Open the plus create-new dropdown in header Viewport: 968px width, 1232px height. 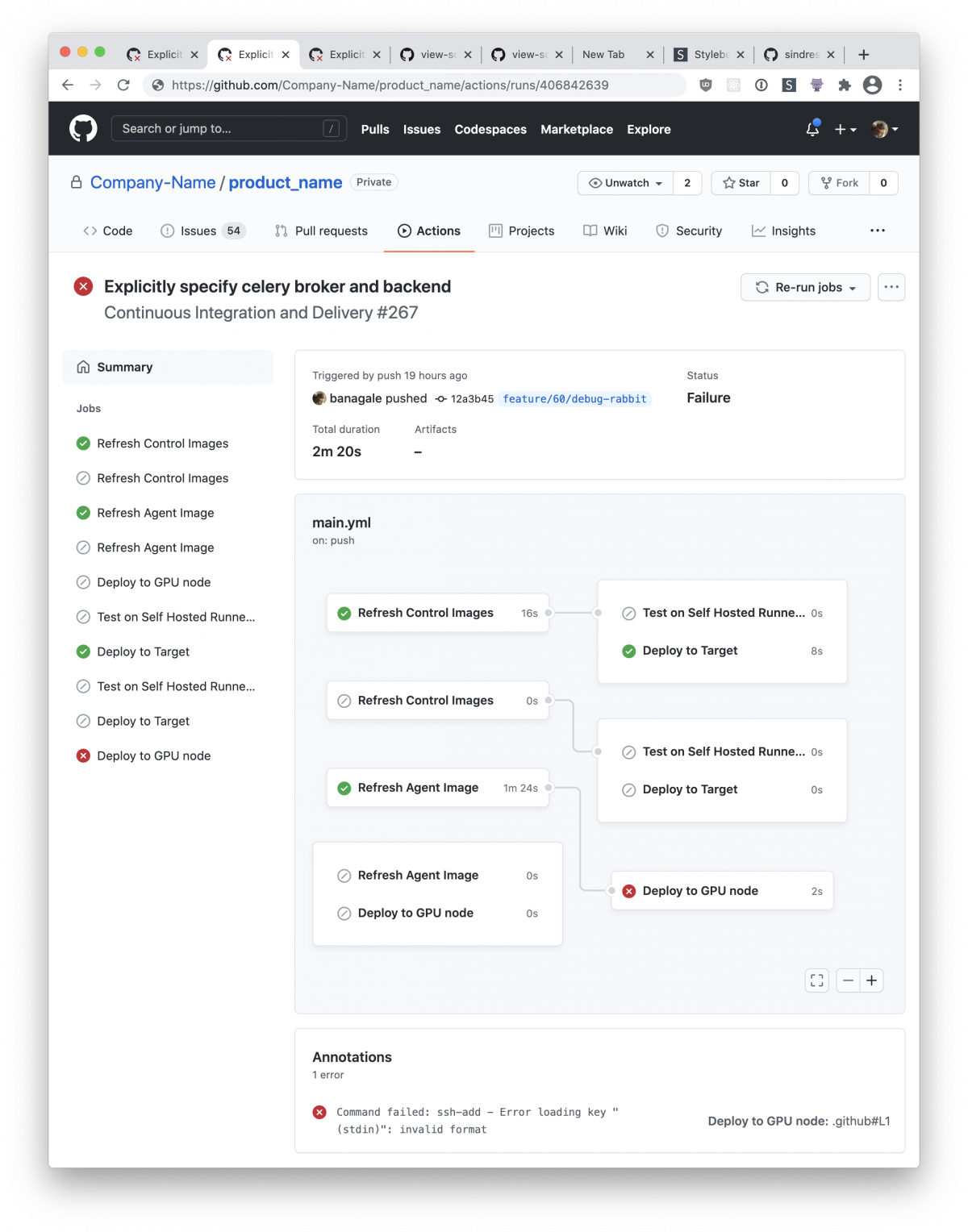click(844, 128)
